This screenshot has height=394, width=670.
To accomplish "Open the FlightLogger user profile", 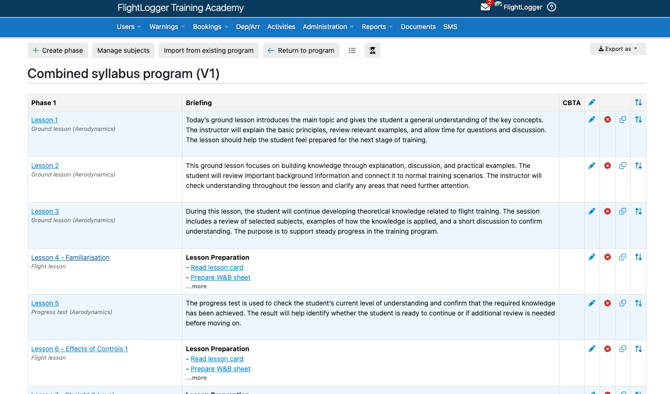I will click(x=518, y=7).
